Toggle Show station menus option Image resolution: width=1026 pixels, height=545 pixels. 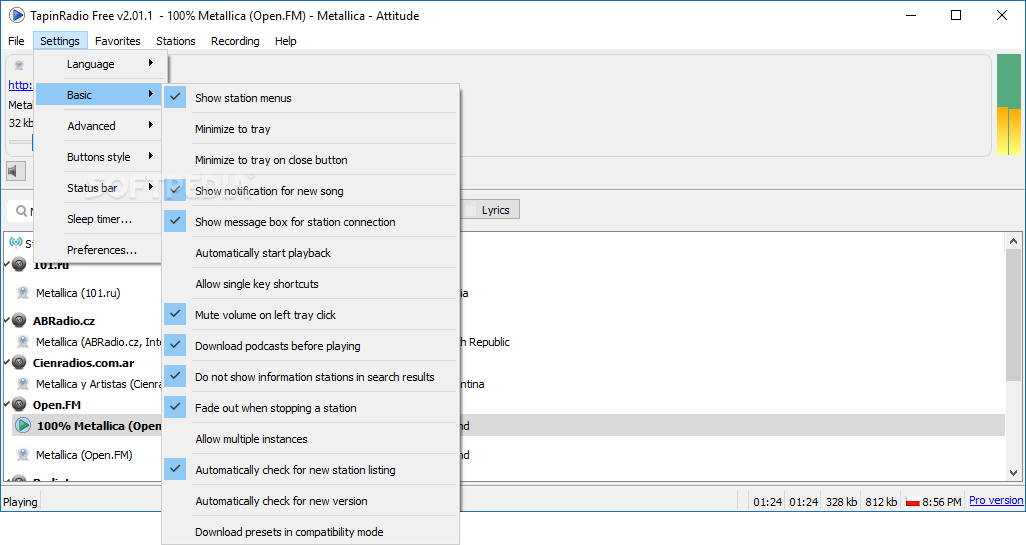click(x=311, y=97)
